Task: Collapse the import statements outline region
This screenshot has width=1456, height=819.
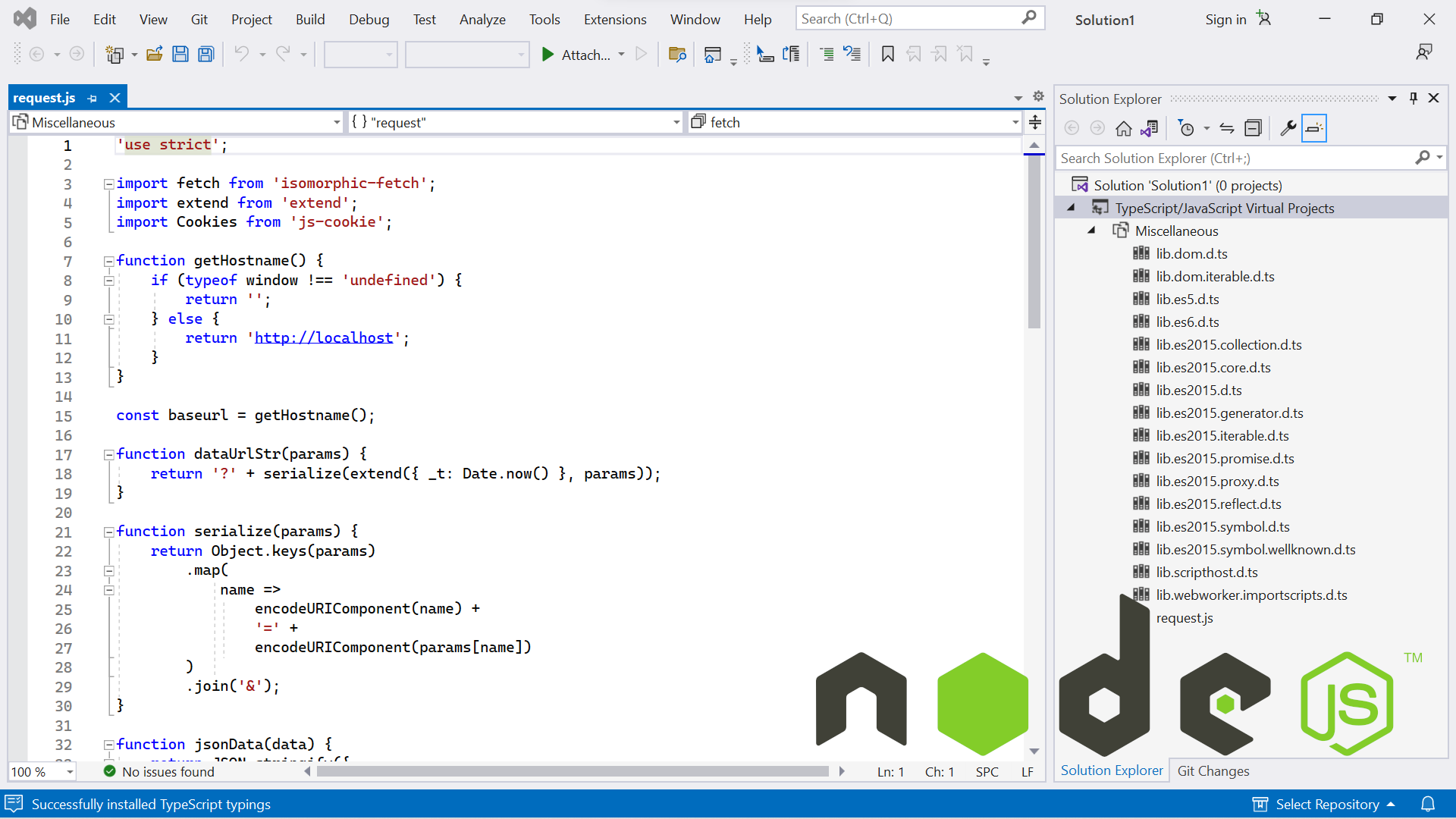Action: coord(108,184)
